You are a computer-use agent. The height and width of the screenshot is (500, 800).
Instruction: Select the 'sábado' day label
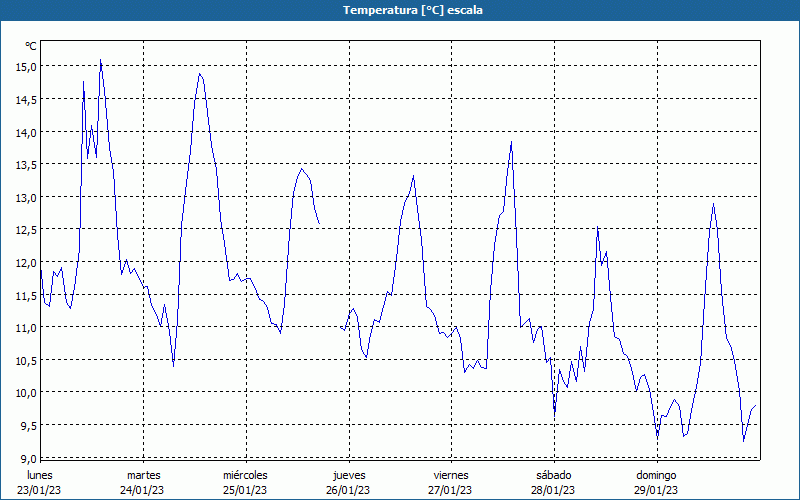(554, 475)
